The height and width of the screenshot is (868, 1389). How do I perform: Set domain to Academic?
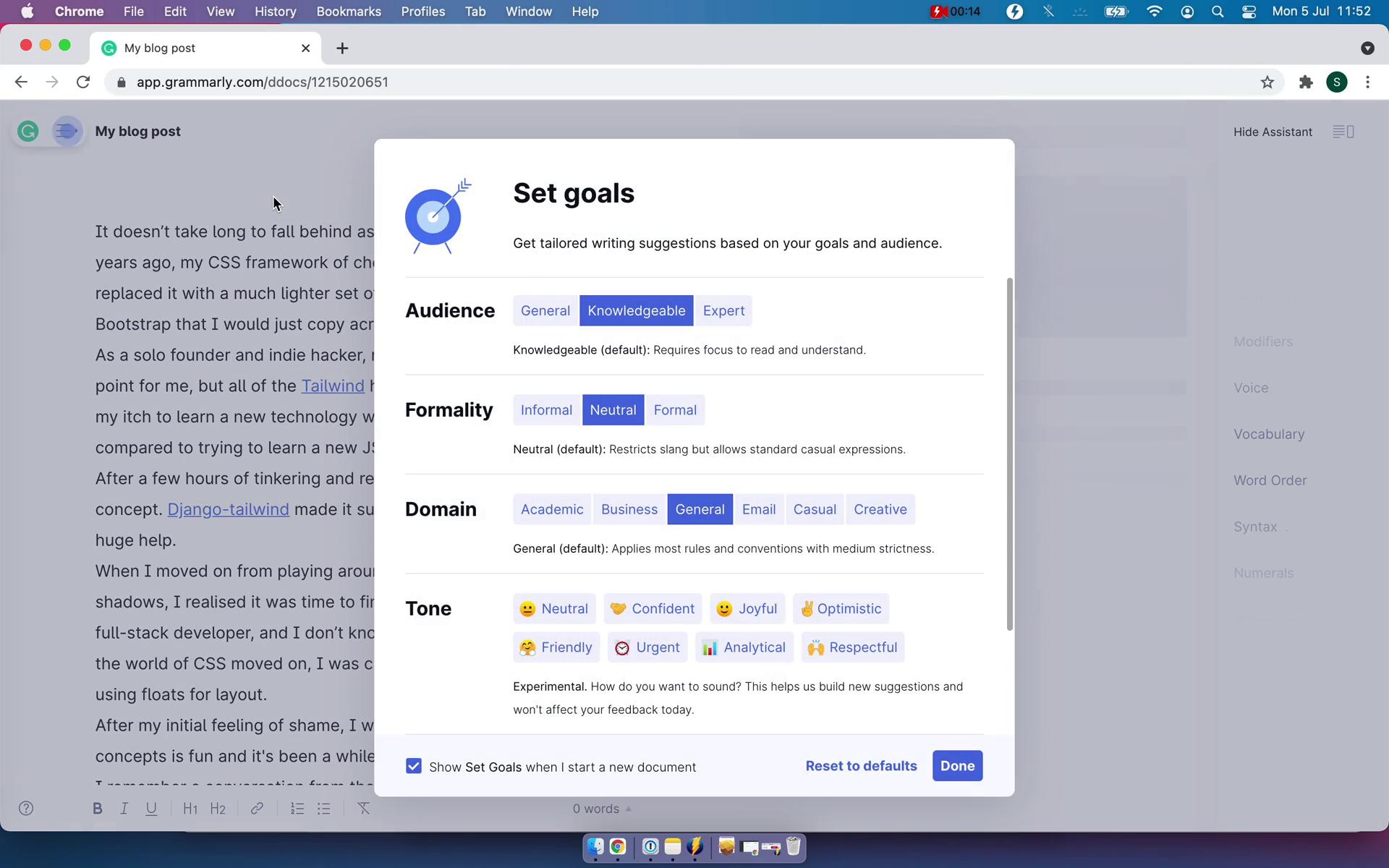[x=552, y=509]
